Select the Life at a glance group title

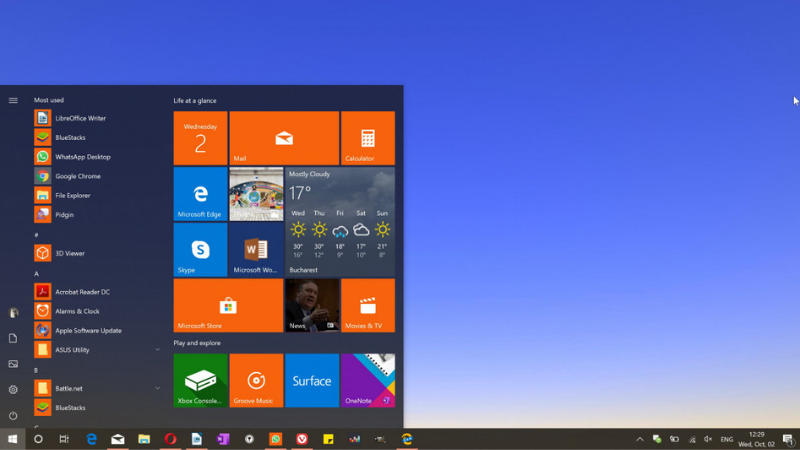tap(194, 101)
